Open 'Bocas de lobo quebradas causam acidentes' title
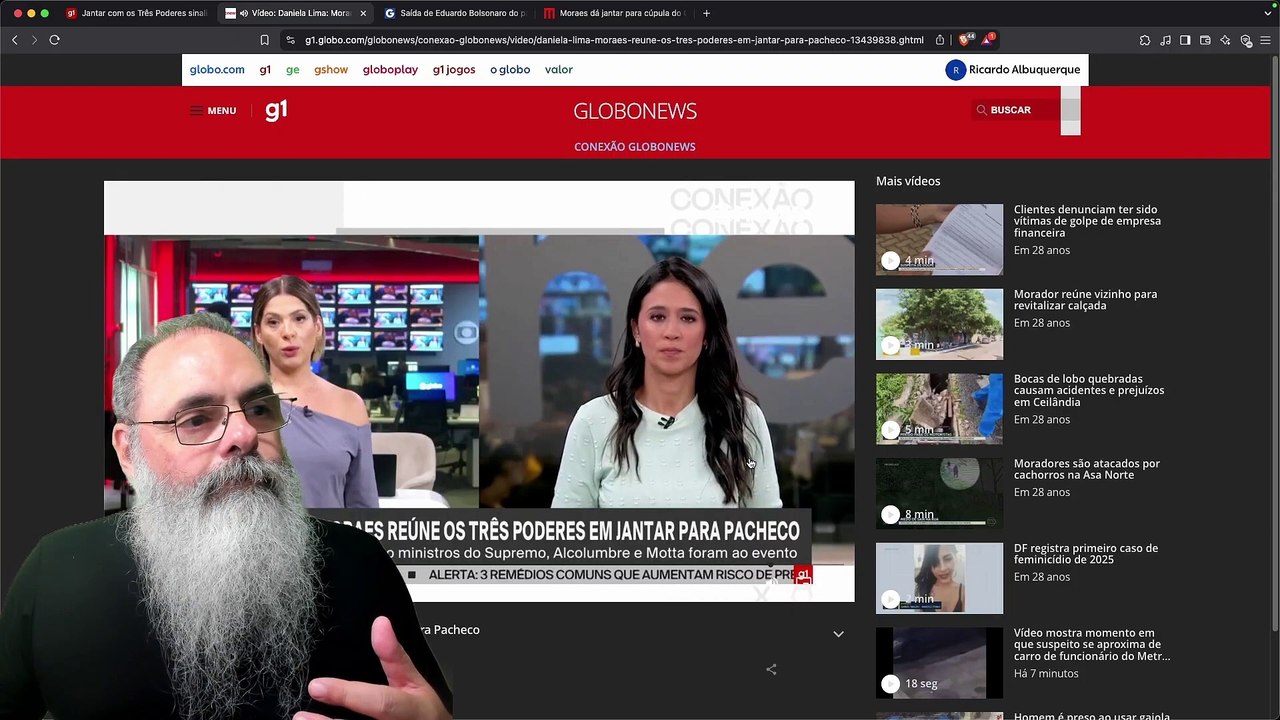 (x=1089, y=390)
